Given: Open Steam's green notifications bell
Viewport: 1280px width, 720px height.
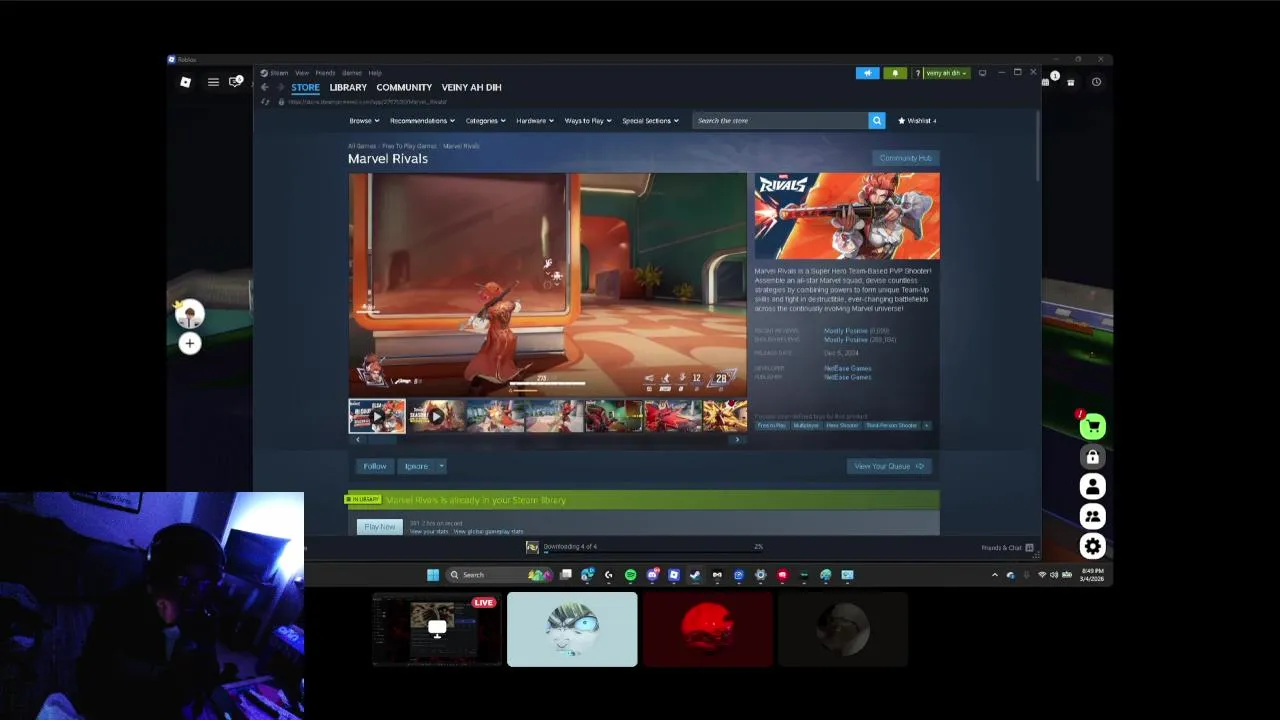Looking at the screenshot, I should pyautogui.click(x=895, y=73).
